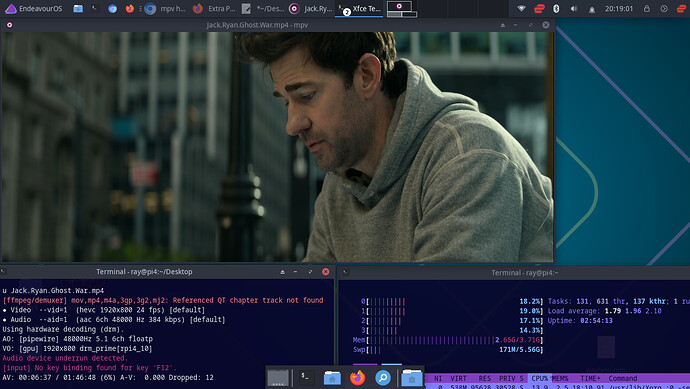Shade the ray@pi4:~/Desktop terminal window
The height and width of the screenshot is (389, 690).
pyautogui.click(x=282, y=272)
